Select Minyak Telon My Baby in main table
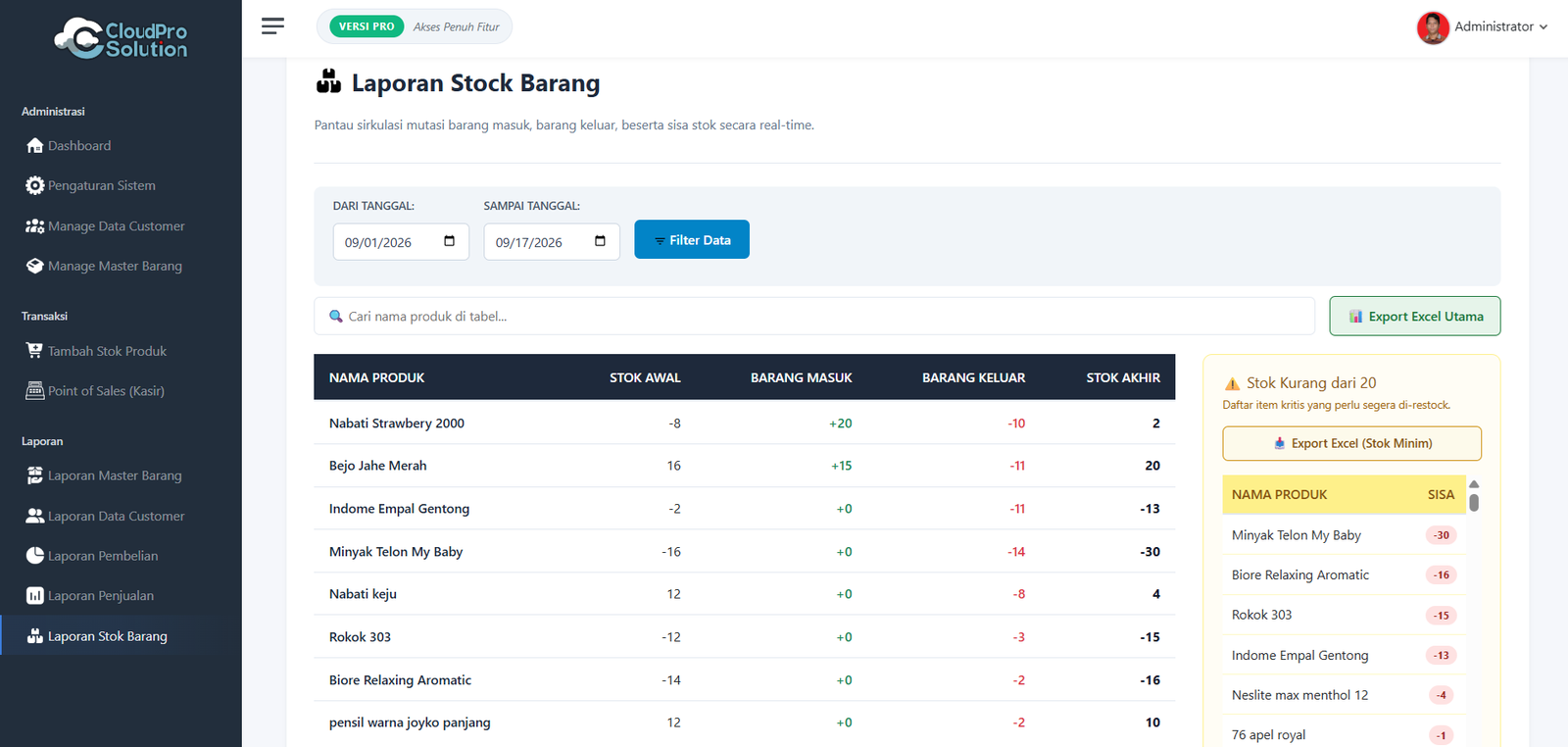Viewport: 1568px width, 747px height. [x=396, y=552]
